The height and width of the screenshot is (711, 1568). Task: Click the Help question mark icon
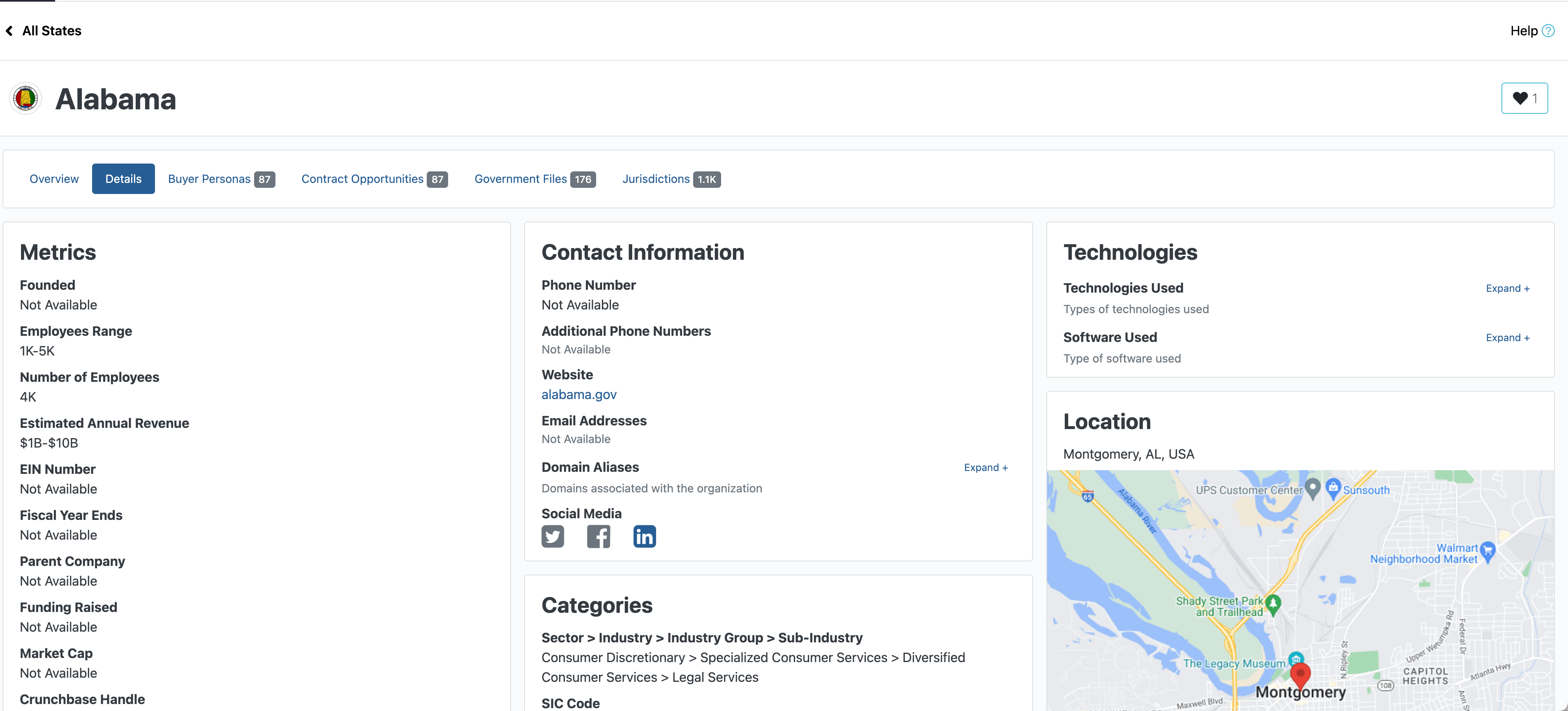pyautogui.click(x=1548, y=30)
